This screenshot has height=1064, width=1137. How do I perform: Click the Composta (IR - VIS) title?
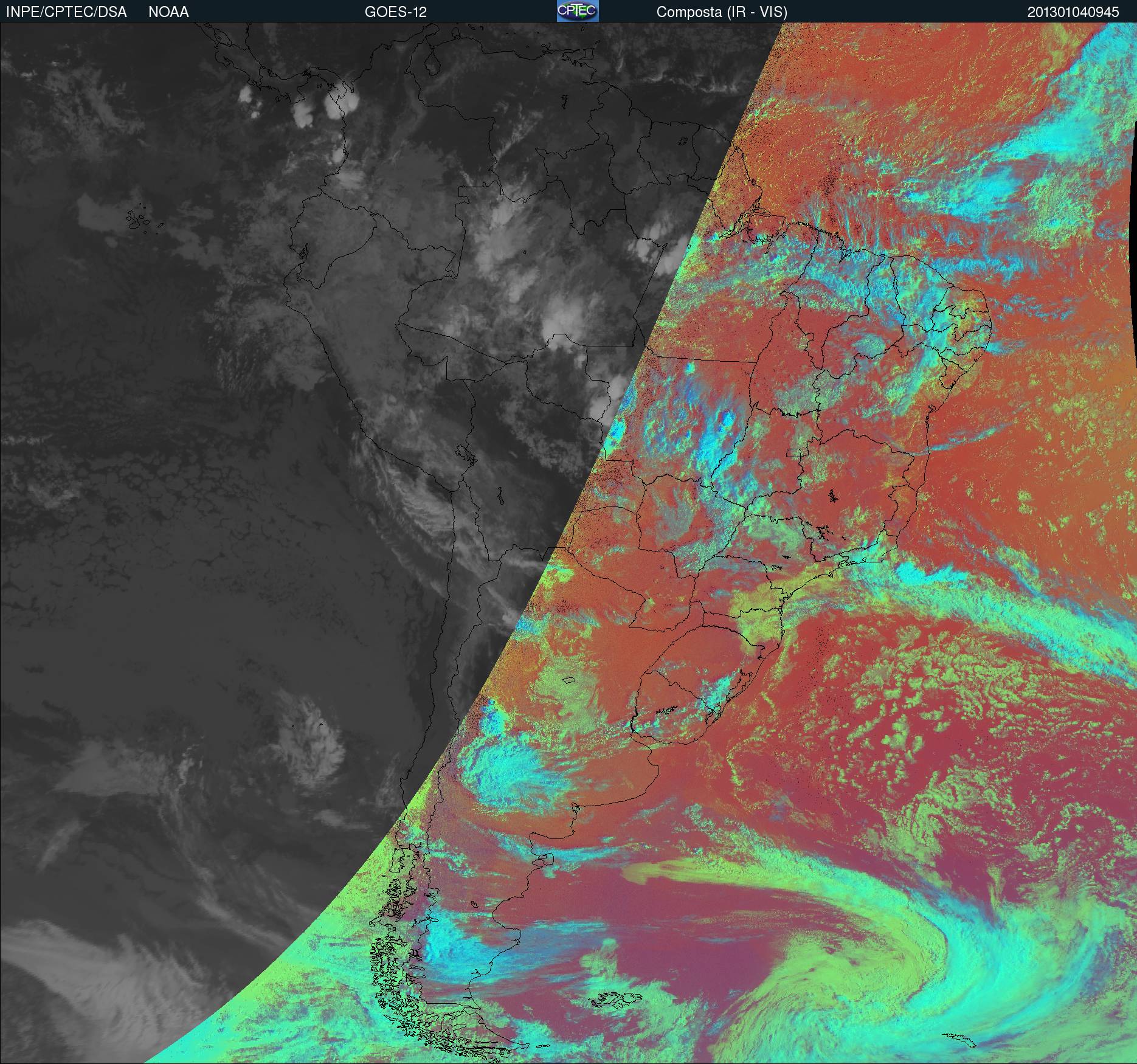tap(722, 12)
